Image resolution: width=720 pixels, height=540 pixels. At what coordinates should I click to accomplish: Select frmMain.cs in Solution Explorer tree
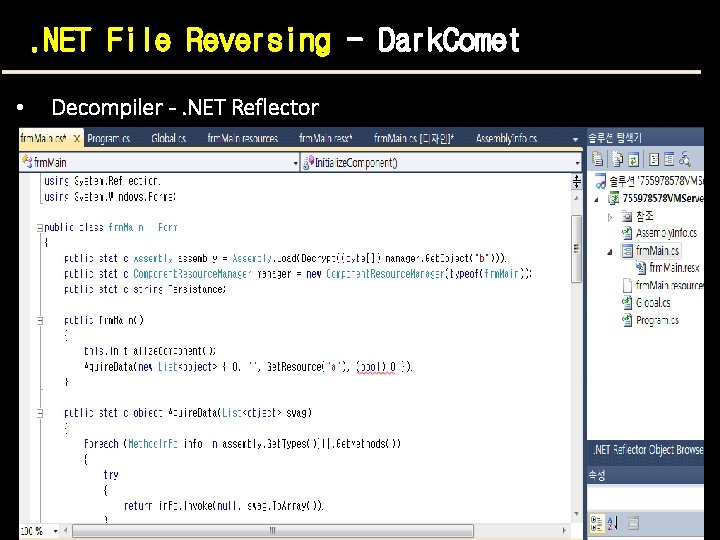click(x=657, y=251)
